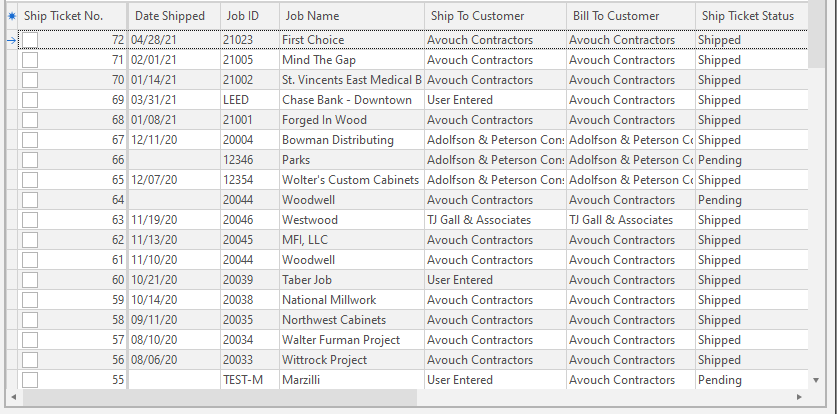Tick the checkbox for ship ticket 72
The width and height of the screenshot is (837, 414).
coord(30,40)
